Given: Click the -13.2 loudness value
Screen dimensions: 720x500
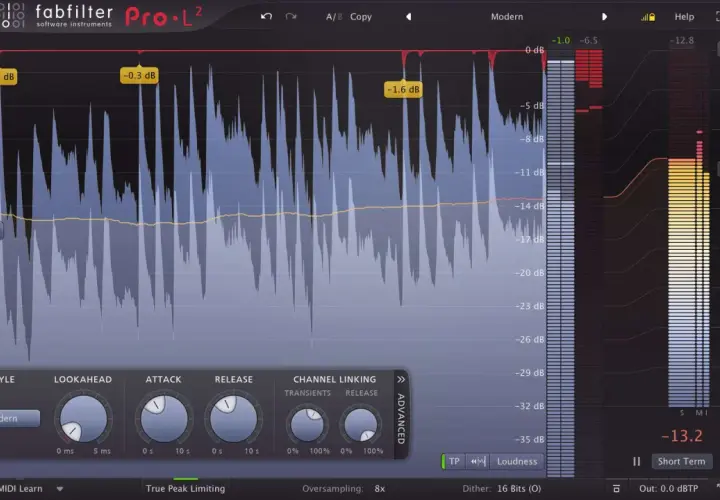Looking at the screenshot, I should click(682, 436).
